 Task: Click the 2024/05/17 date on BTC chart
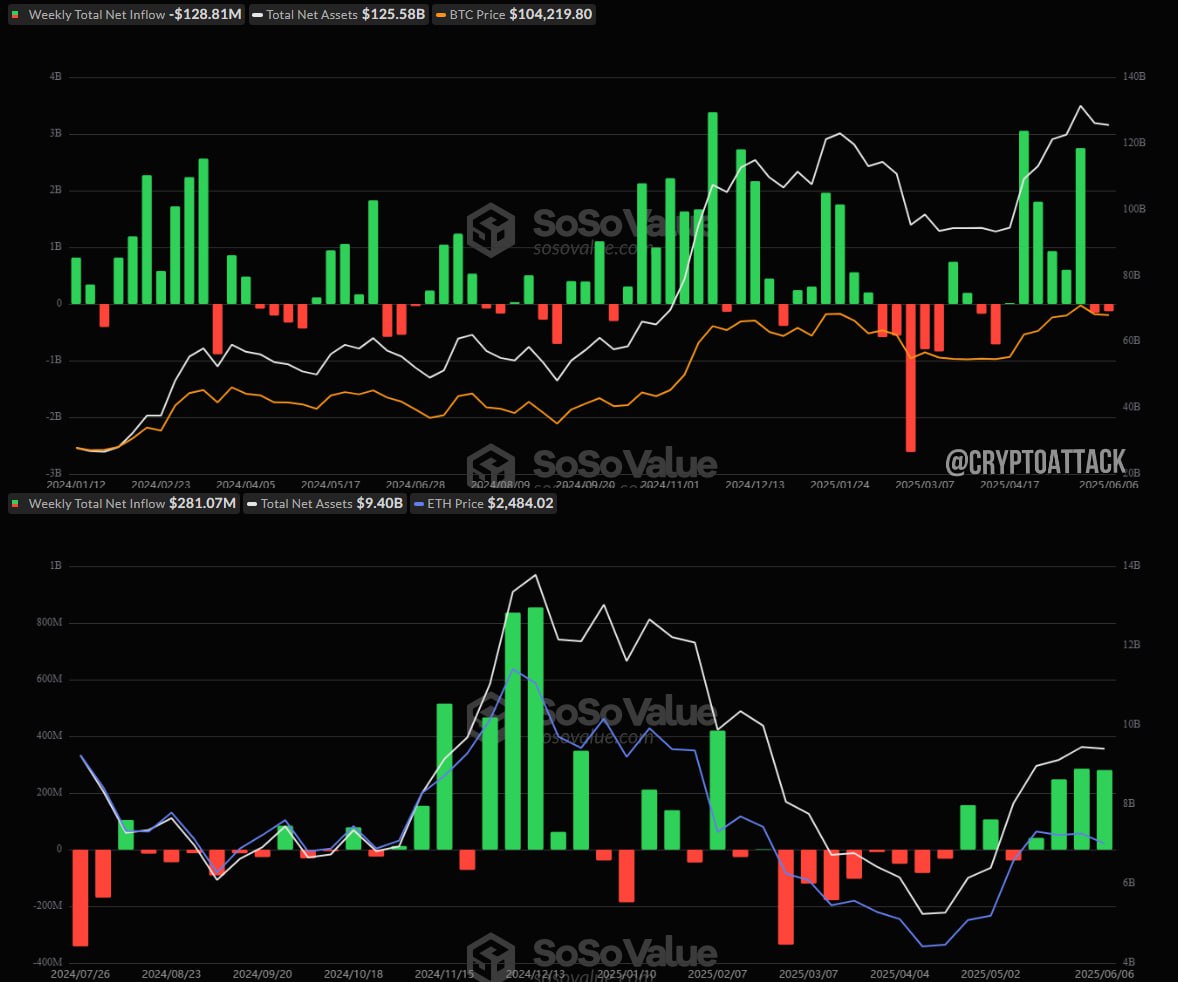pos(331,485)
